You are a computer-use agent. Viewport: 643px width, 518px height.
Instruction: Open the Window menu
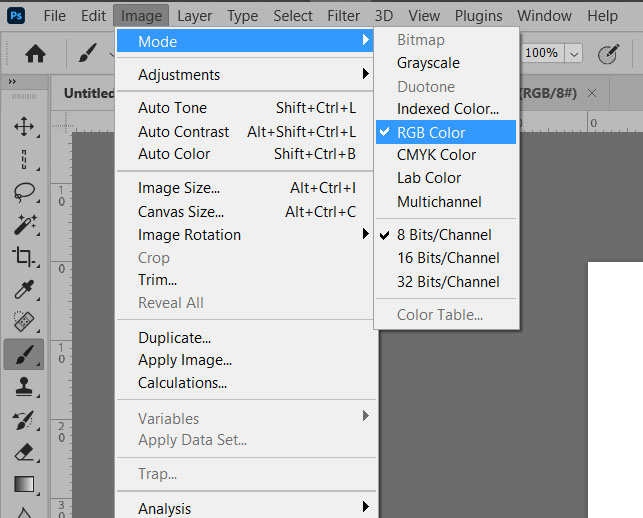544,16
